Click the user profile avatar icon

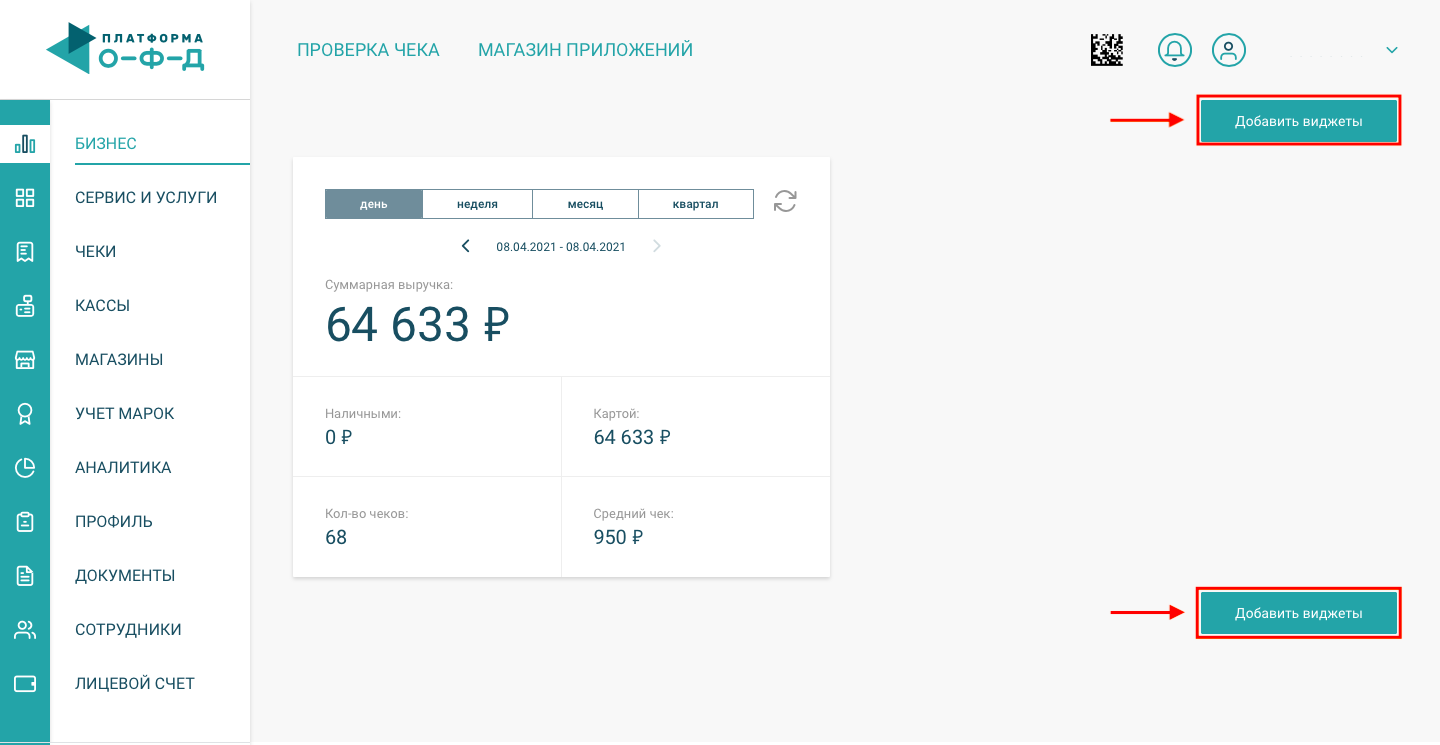[x=1229, y=50]
